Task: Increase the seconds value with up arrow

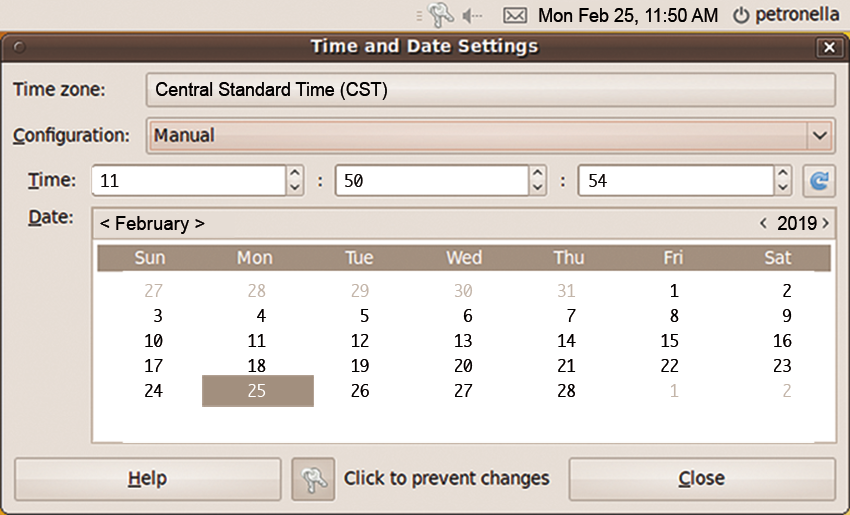Action: (x=782, y=173)
